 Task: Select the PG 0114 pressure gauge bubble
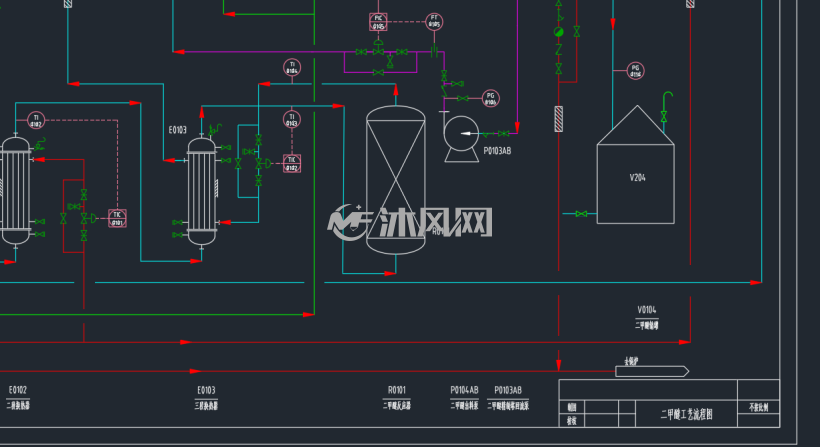click(635, 71)
